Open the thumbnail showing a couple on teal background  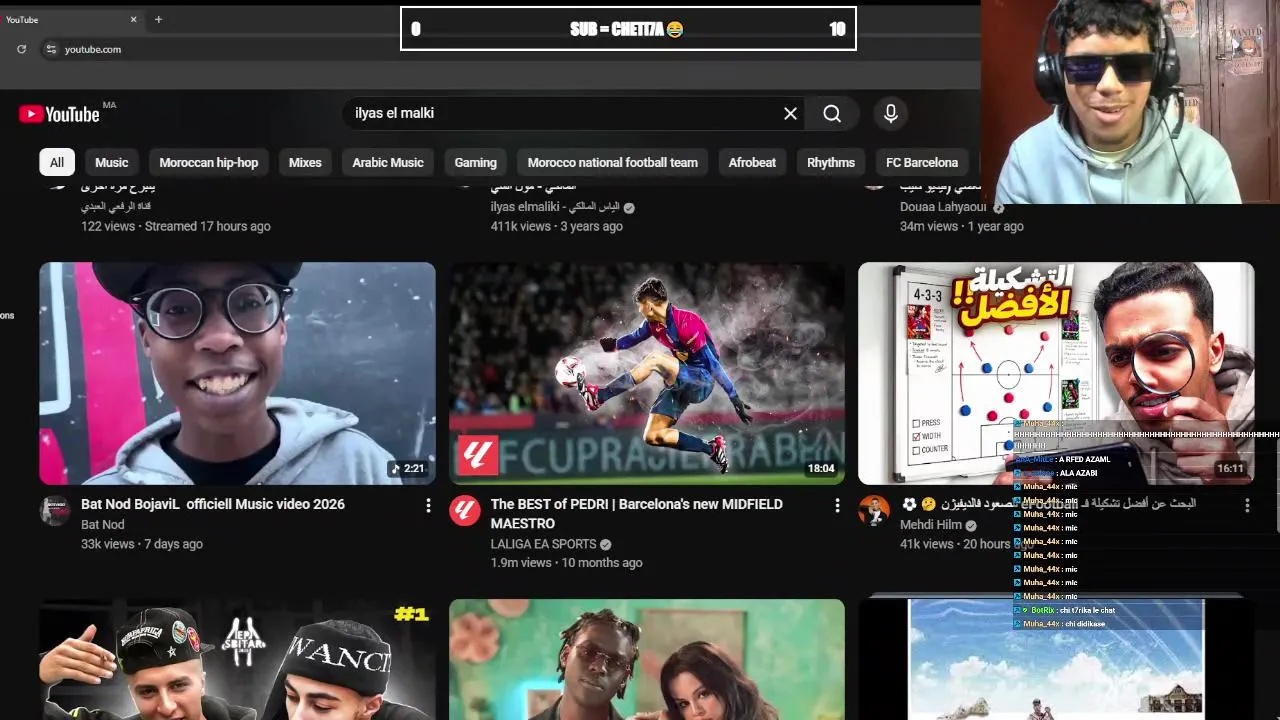click(647, 659)
